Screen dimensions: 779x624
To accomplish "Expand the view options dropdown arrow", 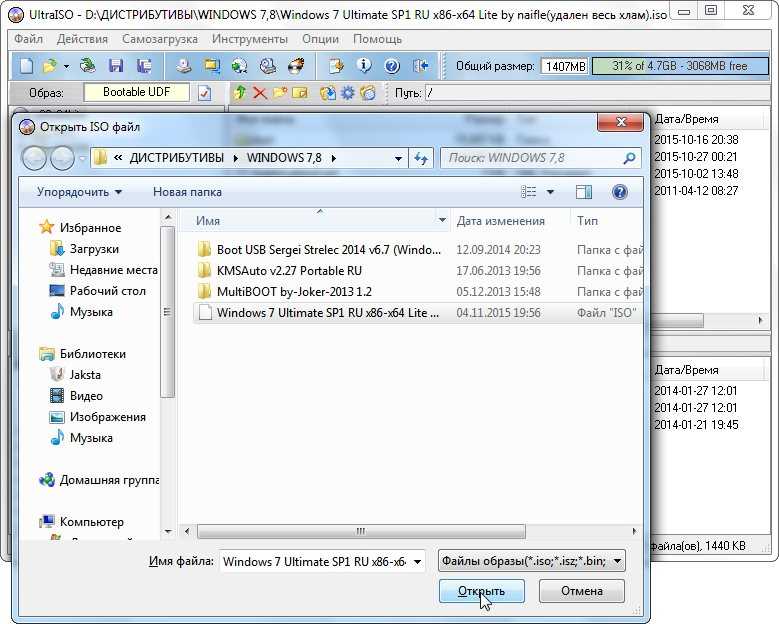I will (550, 192).
